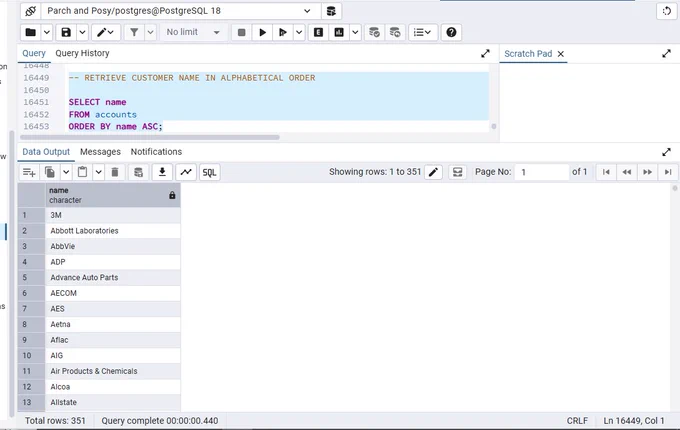Click the Page No input field
This screenshot has width=680, height=430.
coord(542,172)
